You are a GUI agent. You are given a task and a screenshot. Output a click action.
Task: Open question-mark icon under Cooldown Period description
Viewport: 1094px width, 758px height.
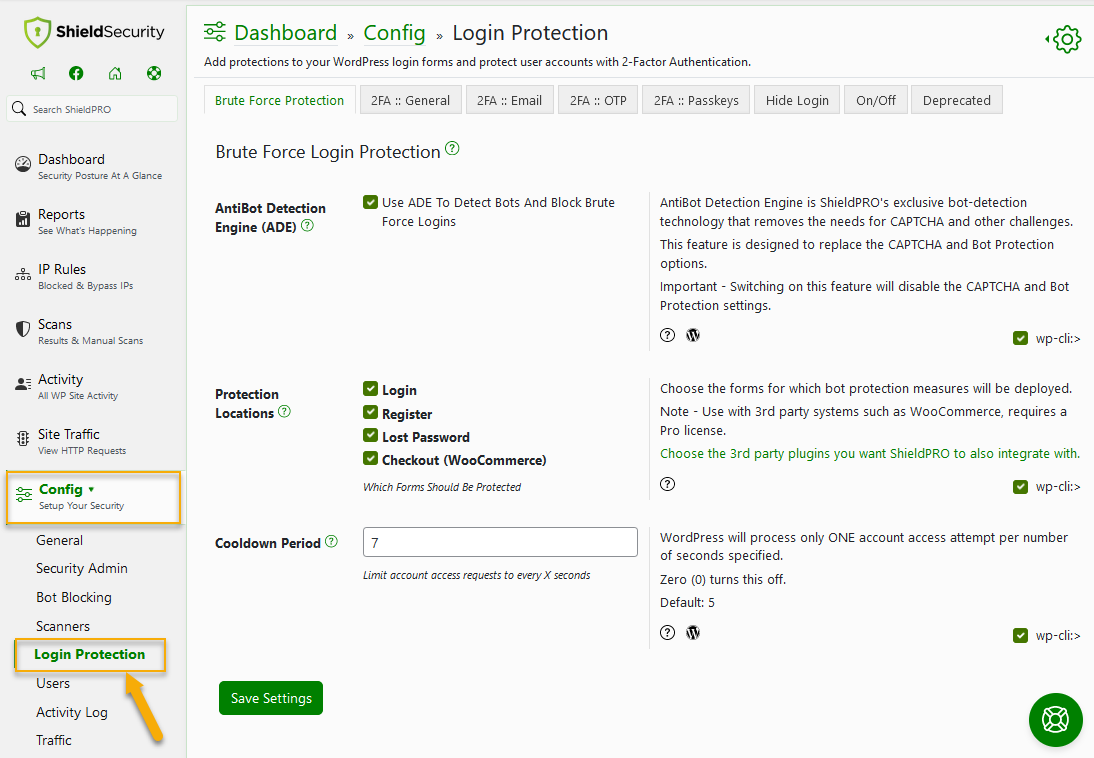pos(668,632)
